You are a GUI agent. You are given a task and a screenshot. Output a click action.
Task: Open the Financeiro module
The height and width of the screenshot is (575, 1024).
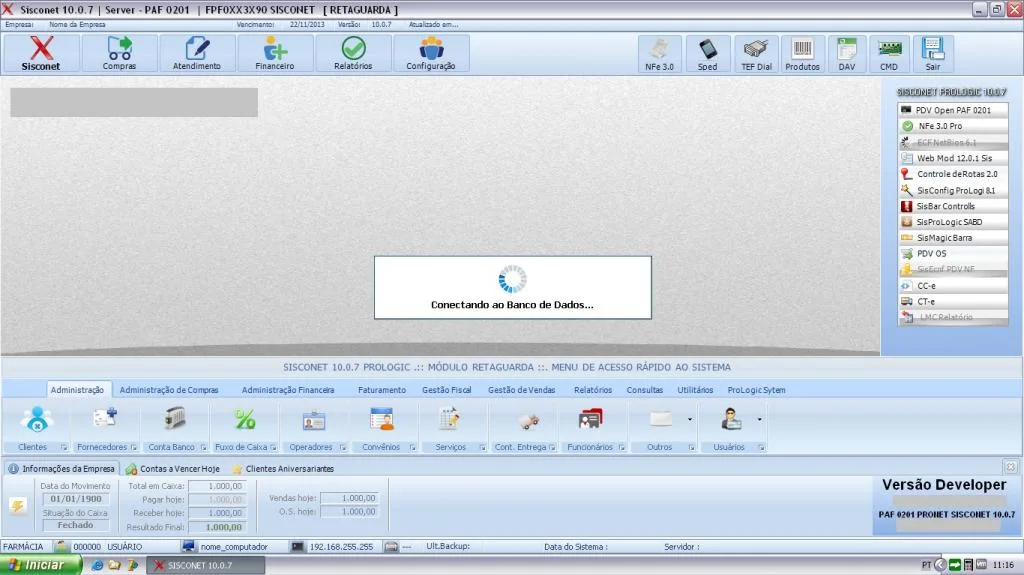[275, 53]
